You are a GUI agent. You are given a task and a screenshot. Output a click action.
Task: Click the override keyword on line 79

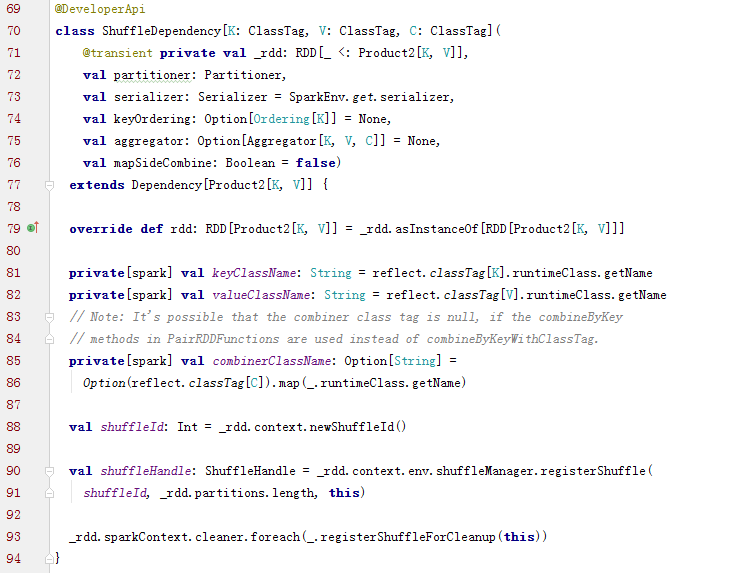coord(101,229)
